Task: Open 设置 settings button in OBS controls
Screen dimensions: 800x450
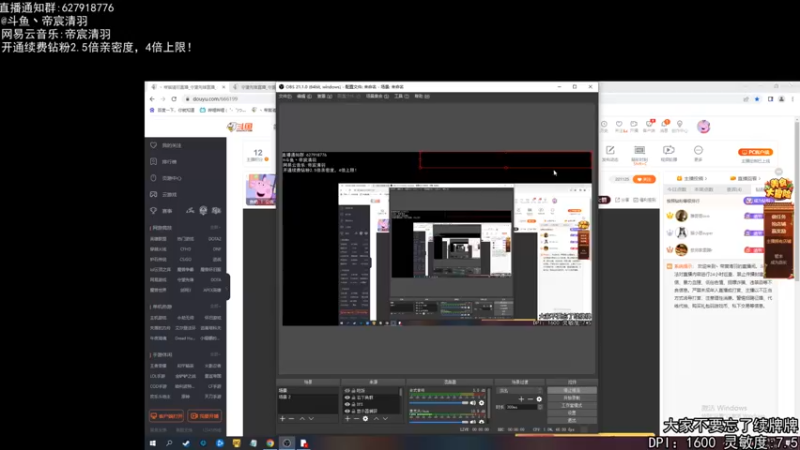Action: pyautogui.click(x=571, y=413)
